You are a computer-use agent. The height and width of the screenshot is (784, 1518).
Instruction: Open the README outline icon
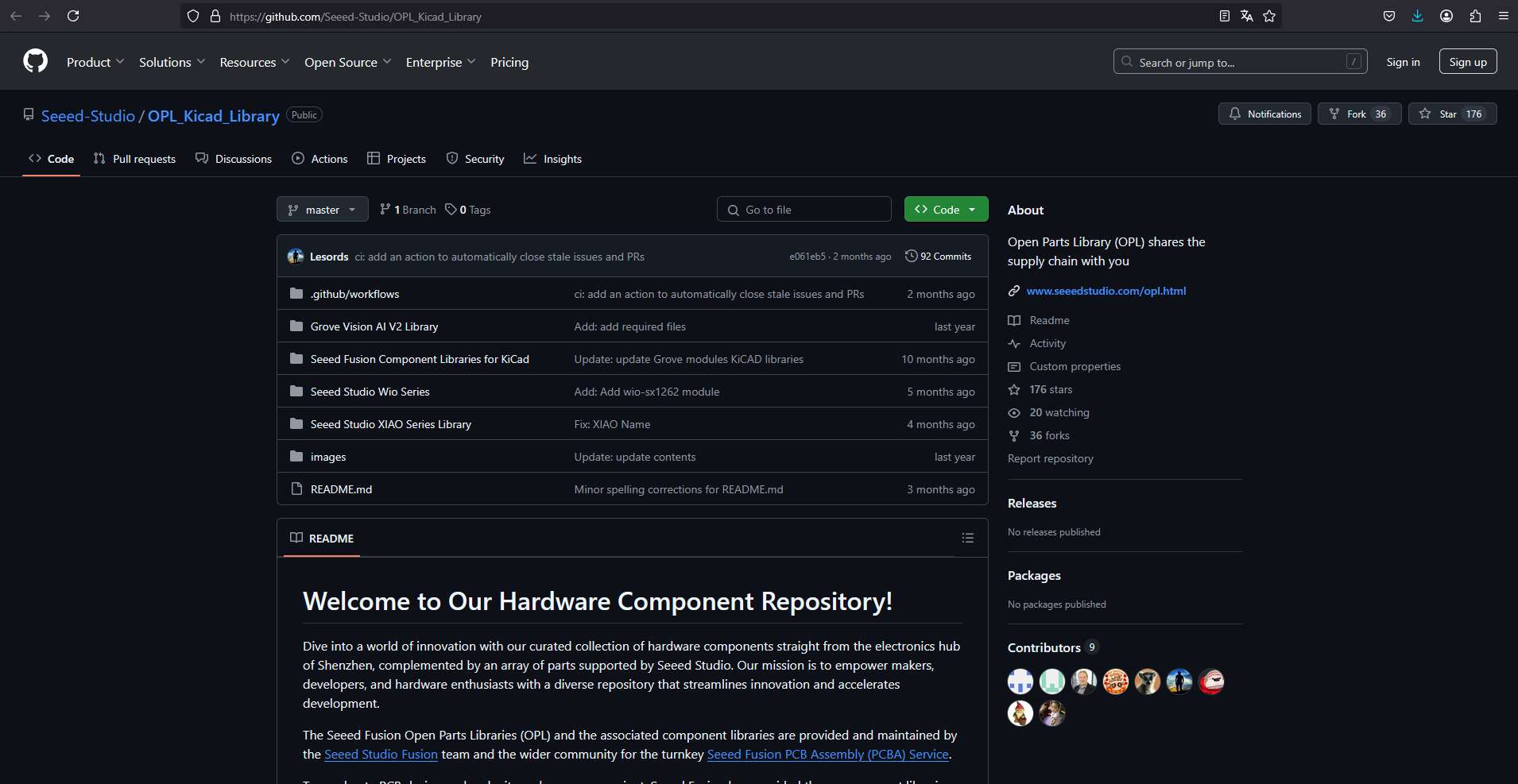[x=968, y=538]
